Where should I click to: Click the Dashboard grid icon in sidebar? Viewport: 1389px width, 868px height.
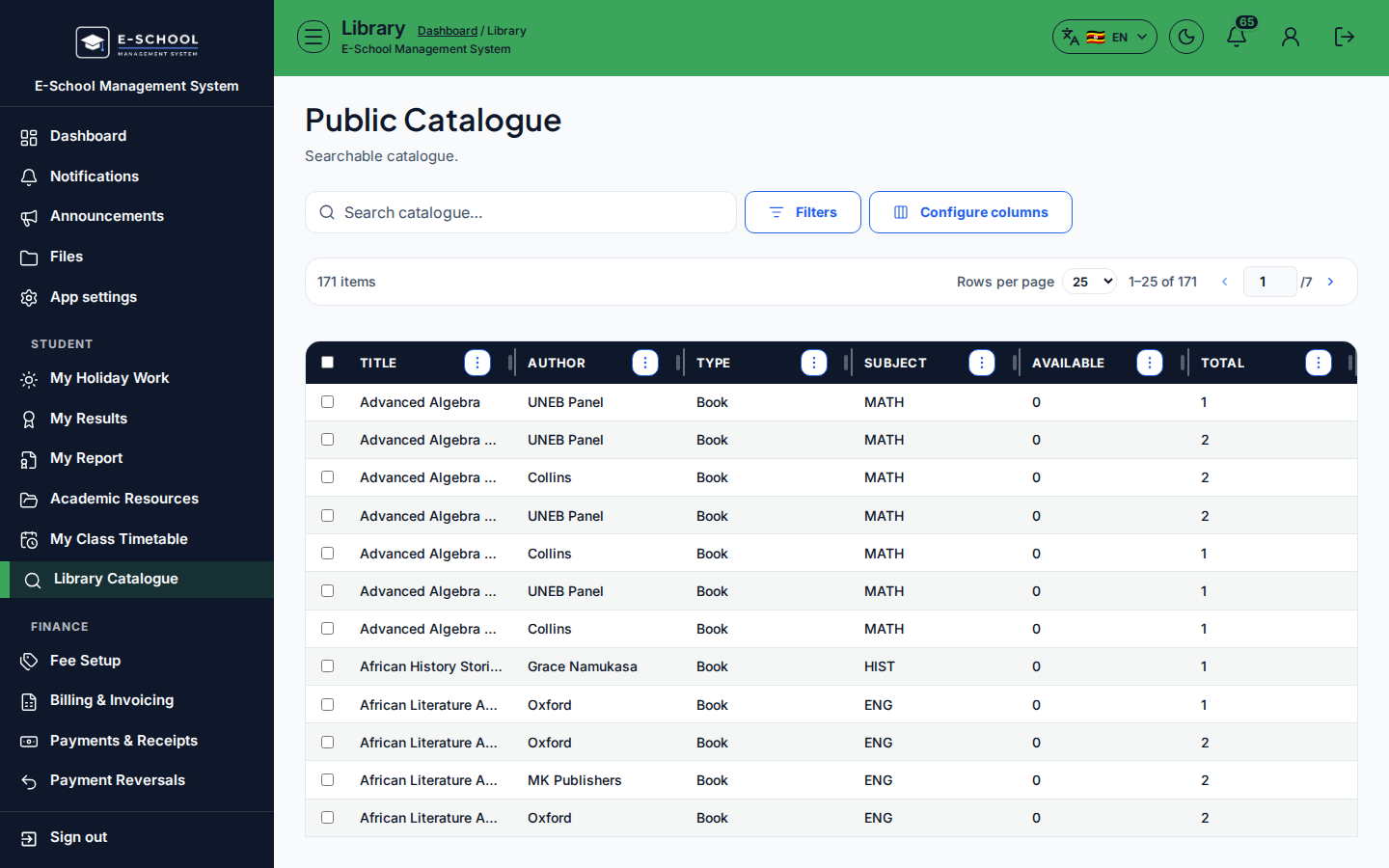coord(29,137)
